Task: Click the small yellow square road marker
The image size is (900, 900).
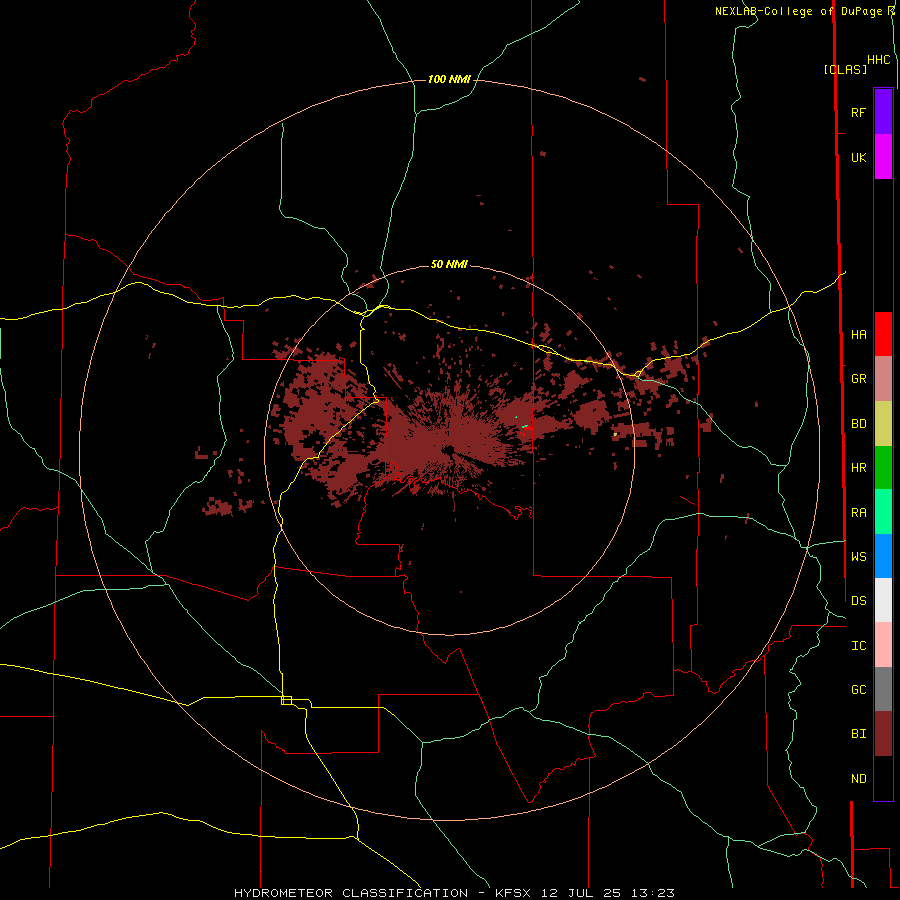Action: point(286,700)
